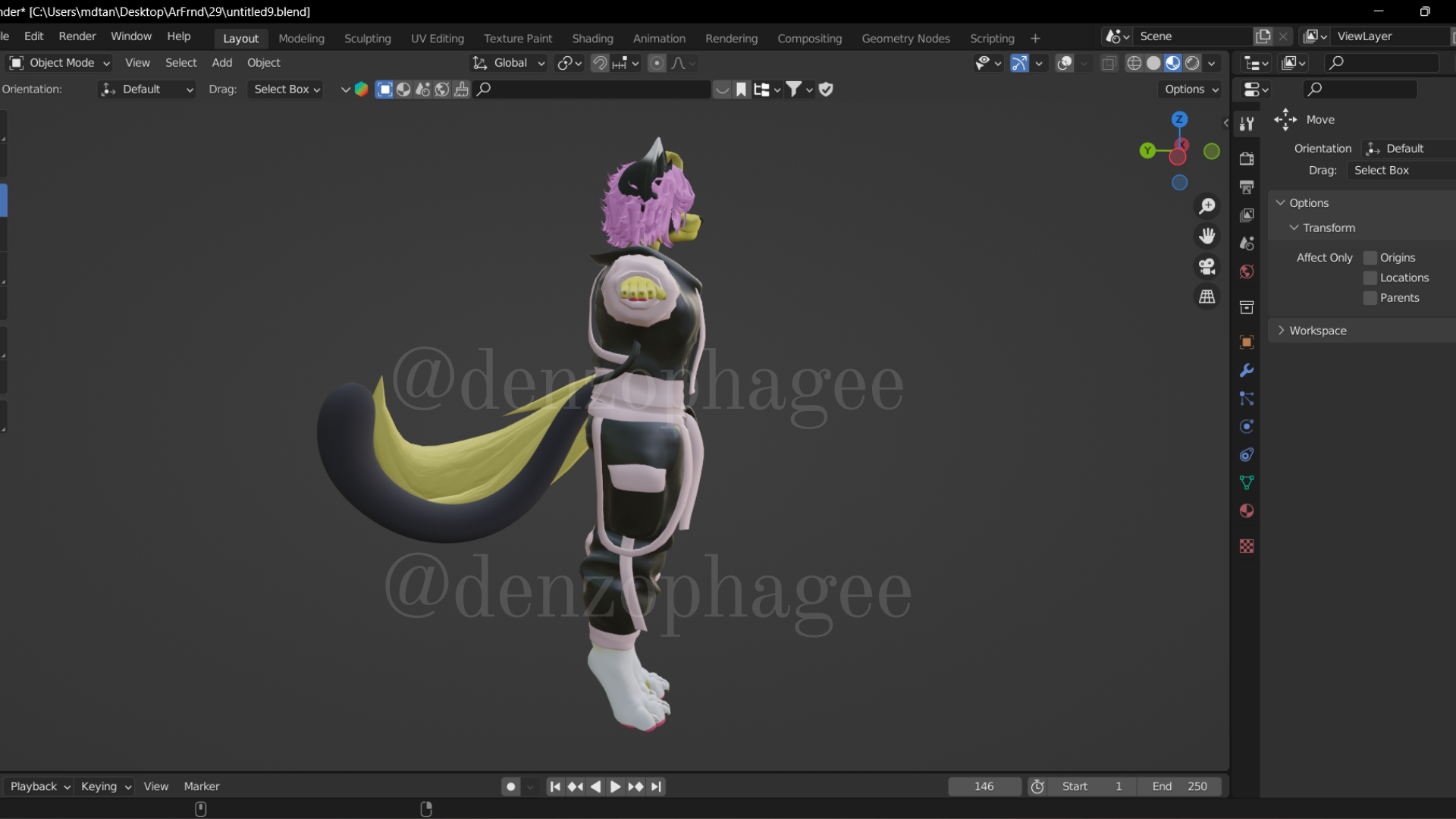Enable the Parents checkbox
This screenshot has width=1456, height=819.
[x=1370, y=298]
